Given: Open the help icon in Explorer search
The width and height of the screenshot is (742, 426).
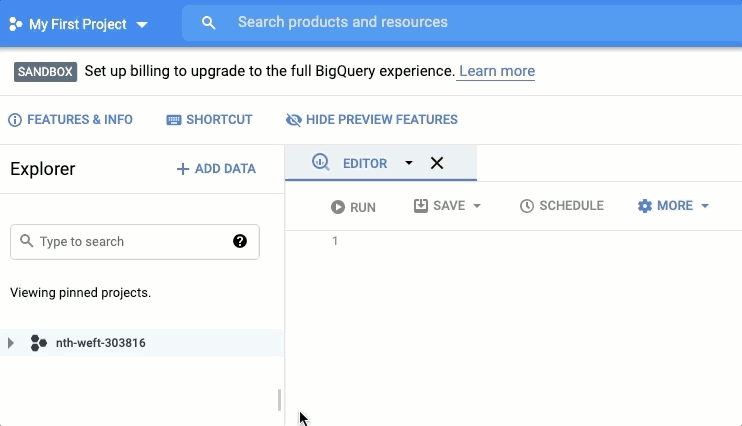Looking at the screenshot, I should coord(240,241).
